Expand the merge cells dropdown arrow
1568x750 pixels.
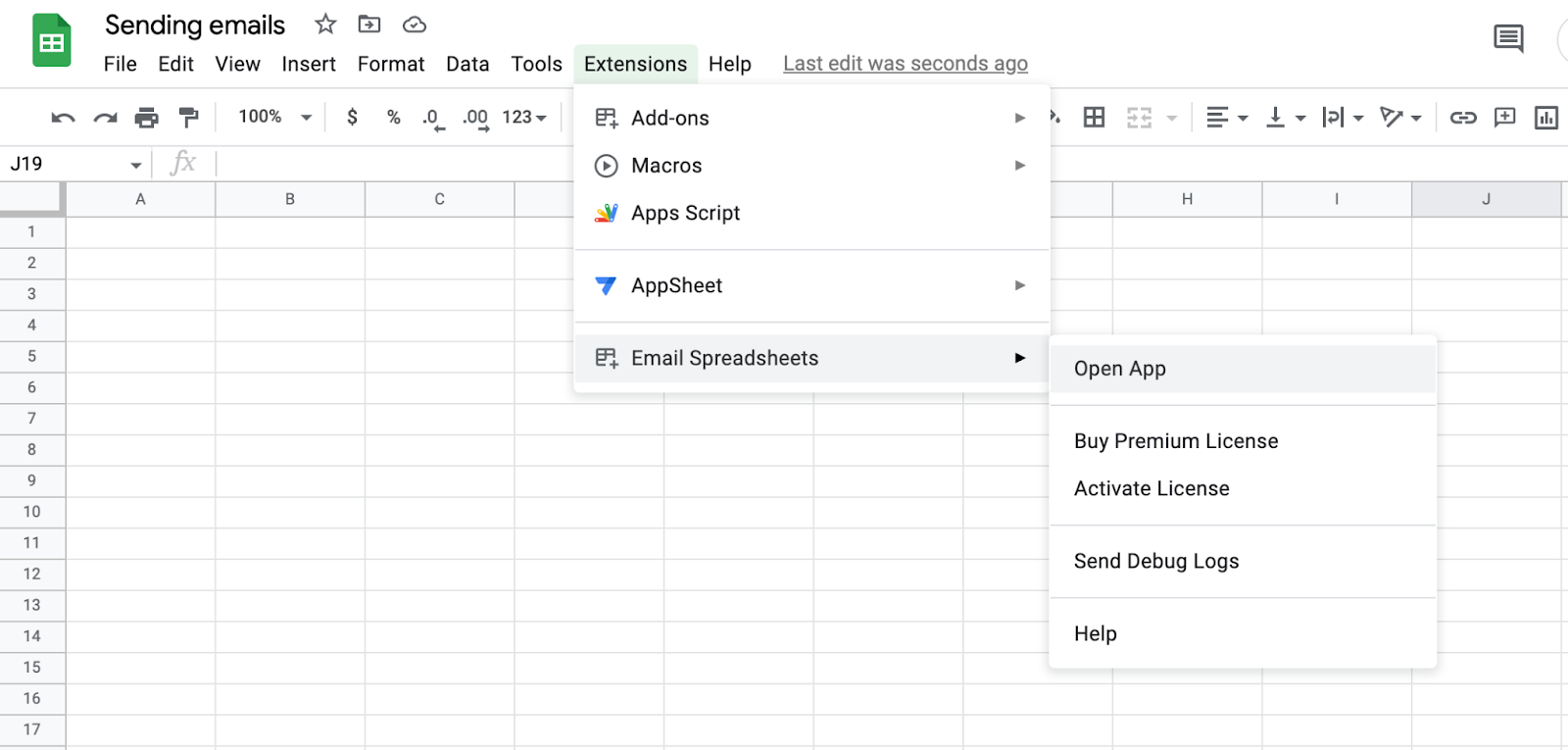(x=1172, y=118)
